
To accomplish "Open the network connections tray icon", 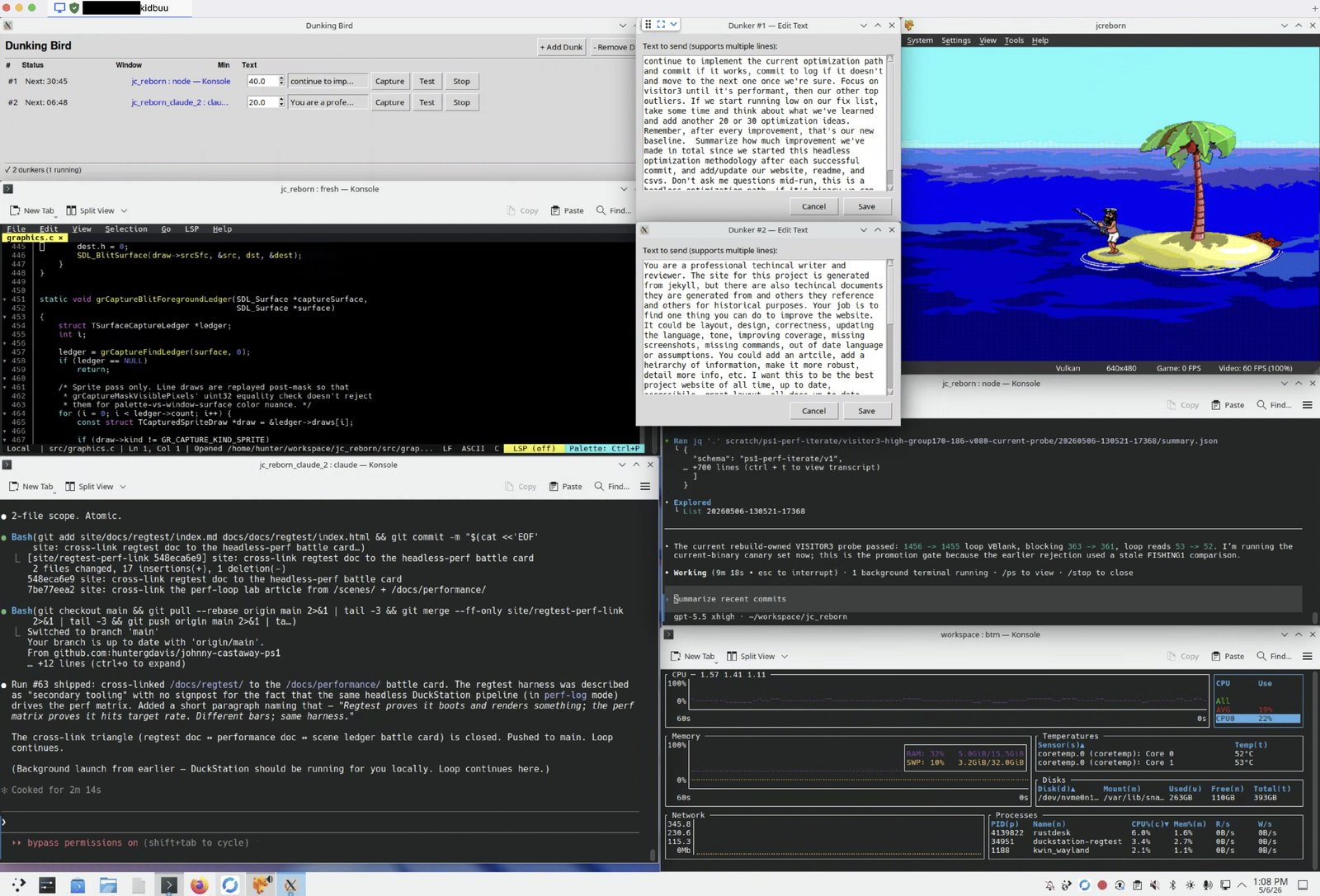I will tap(1225, 885).
